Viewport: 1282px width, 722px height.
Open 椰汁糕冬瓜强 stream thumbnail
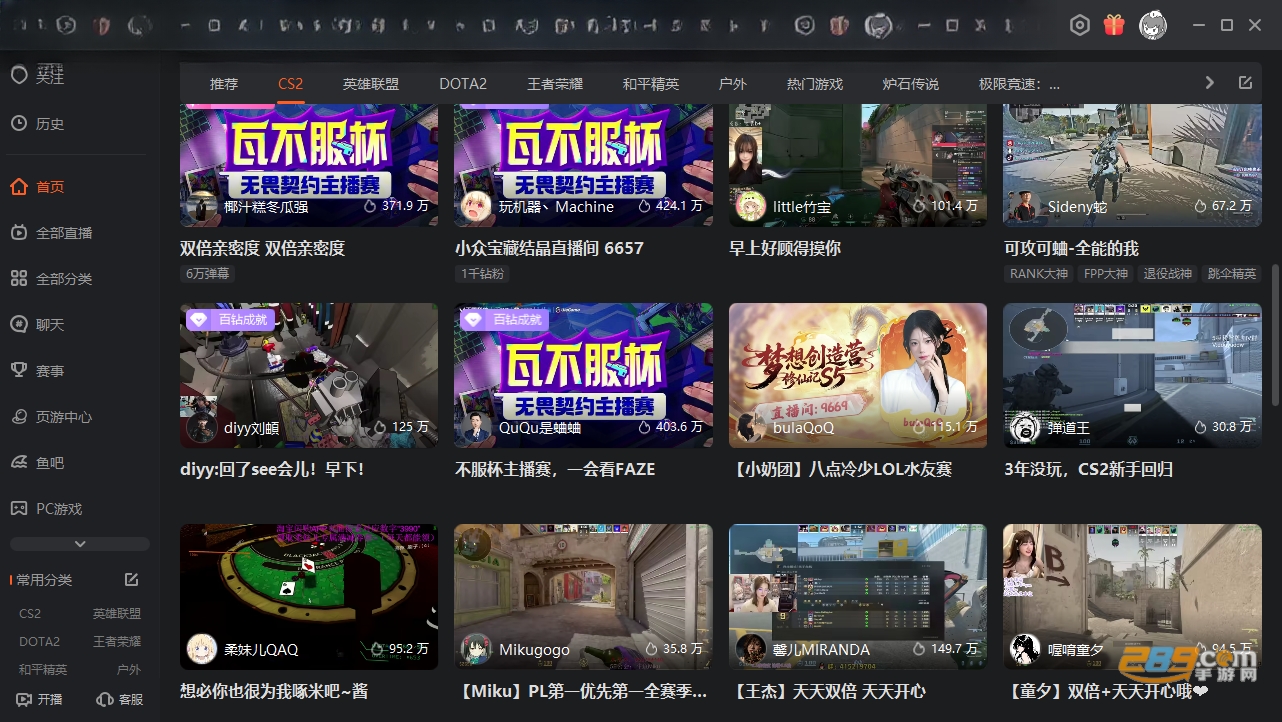309,165
